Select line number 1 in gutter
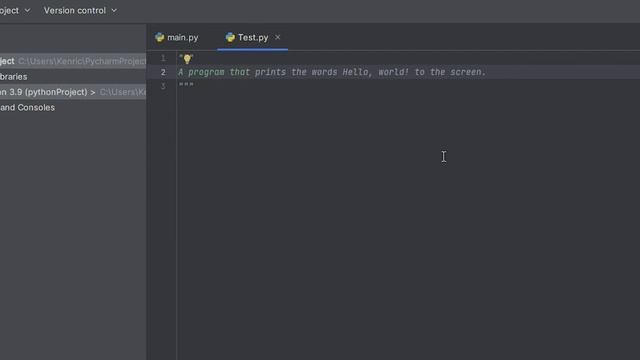The image size is (640, 360). (163, 58)
